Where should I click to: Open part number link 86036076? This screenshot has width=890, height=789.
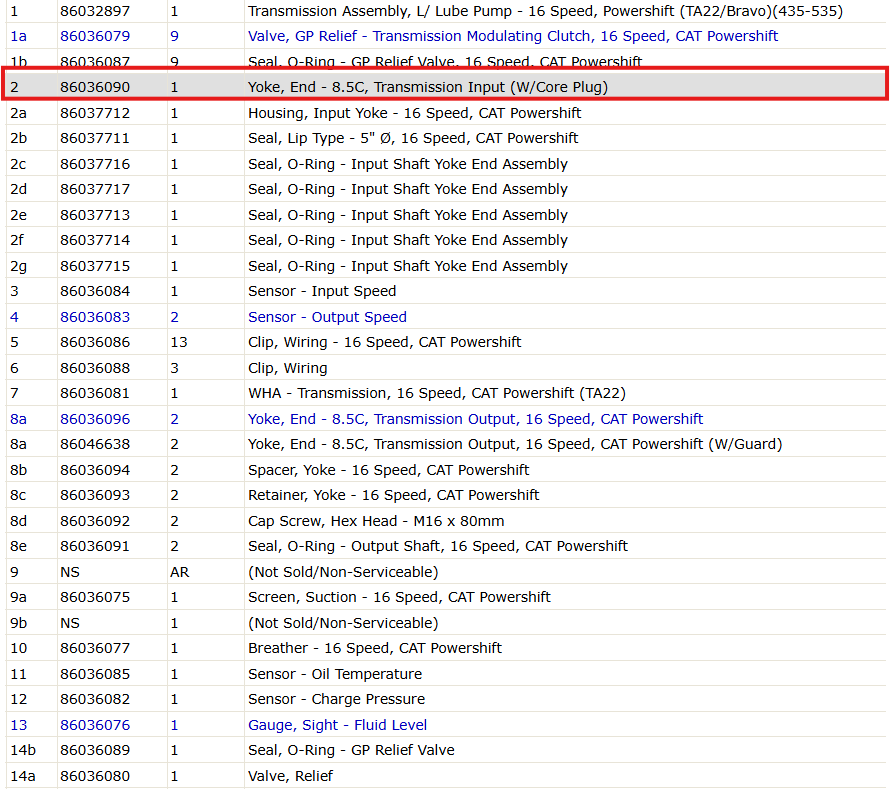point(95,725)
